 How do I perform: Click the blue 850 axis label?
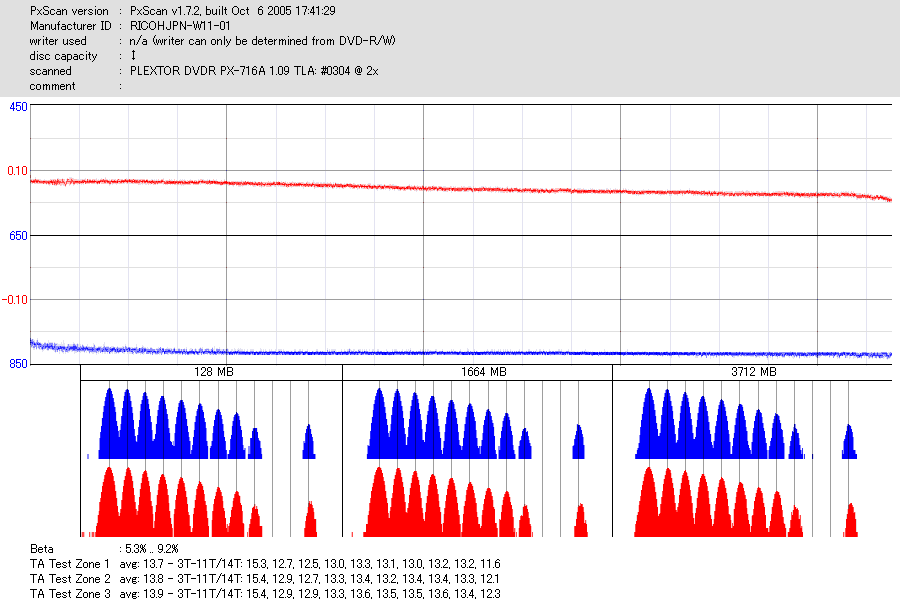click(x=18, y=364)
